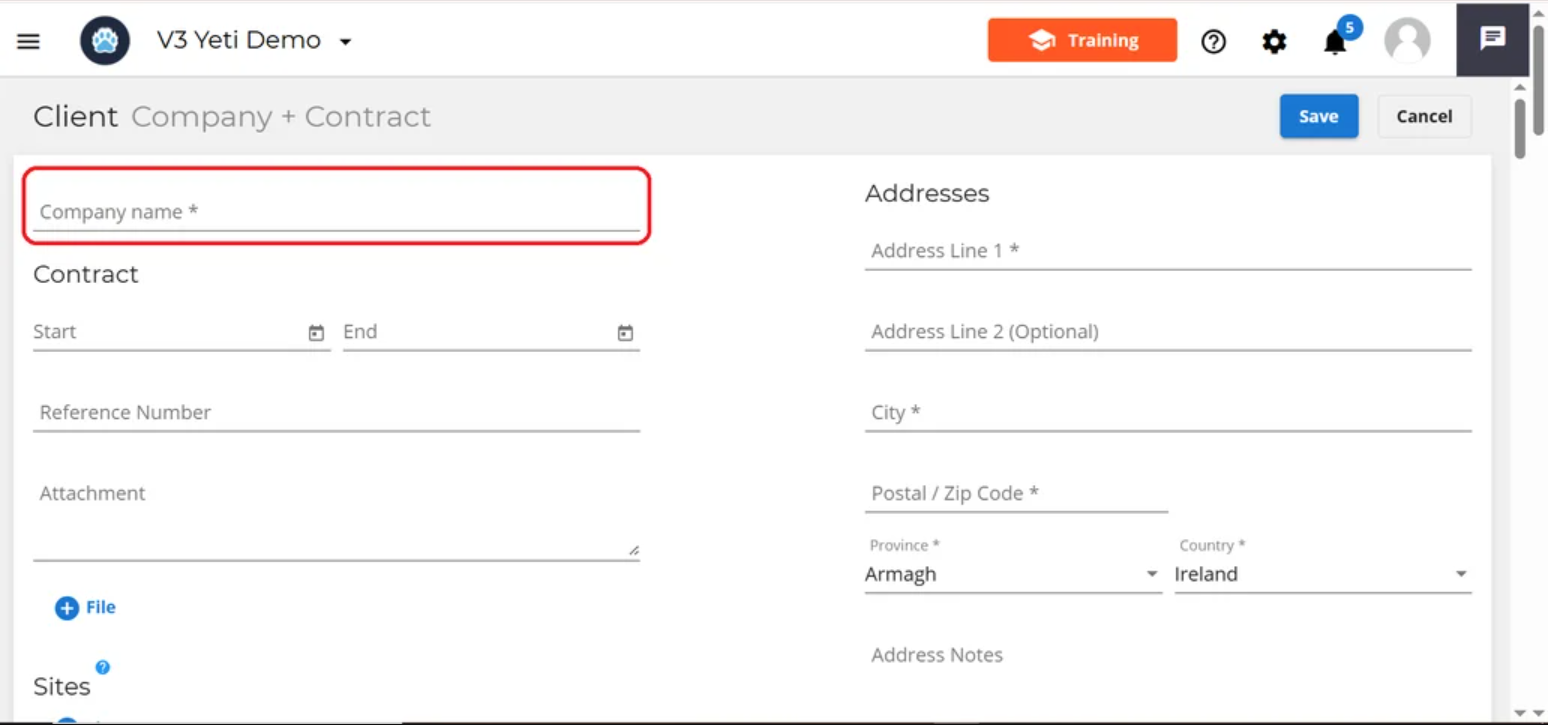The image size is (1548, 725).
Task: Focus the Company name field
Action: (x=336, y=212)
